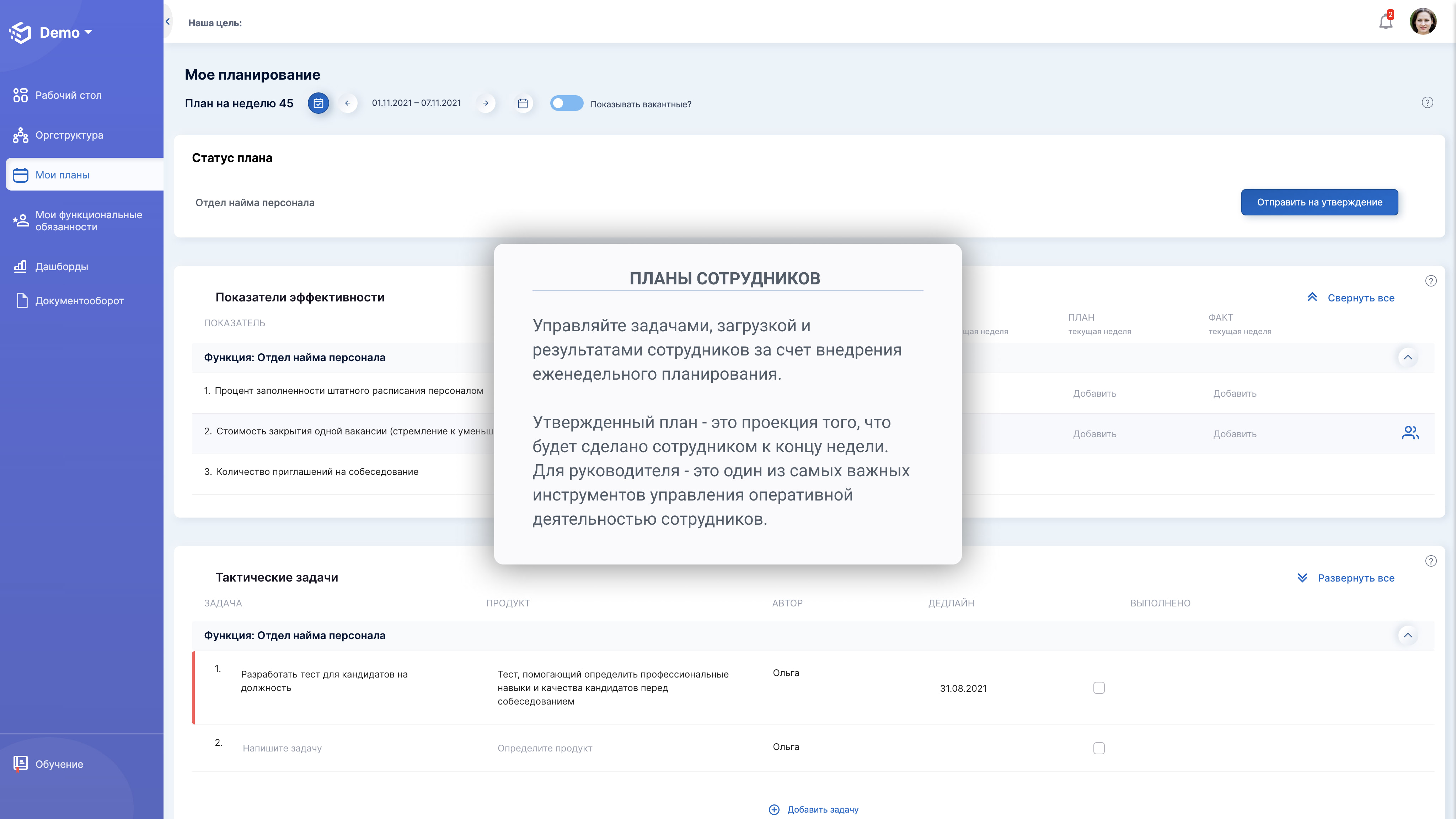Open Рабочий стол in the sidebar
1456x819 pixels.
click(68, 95)
